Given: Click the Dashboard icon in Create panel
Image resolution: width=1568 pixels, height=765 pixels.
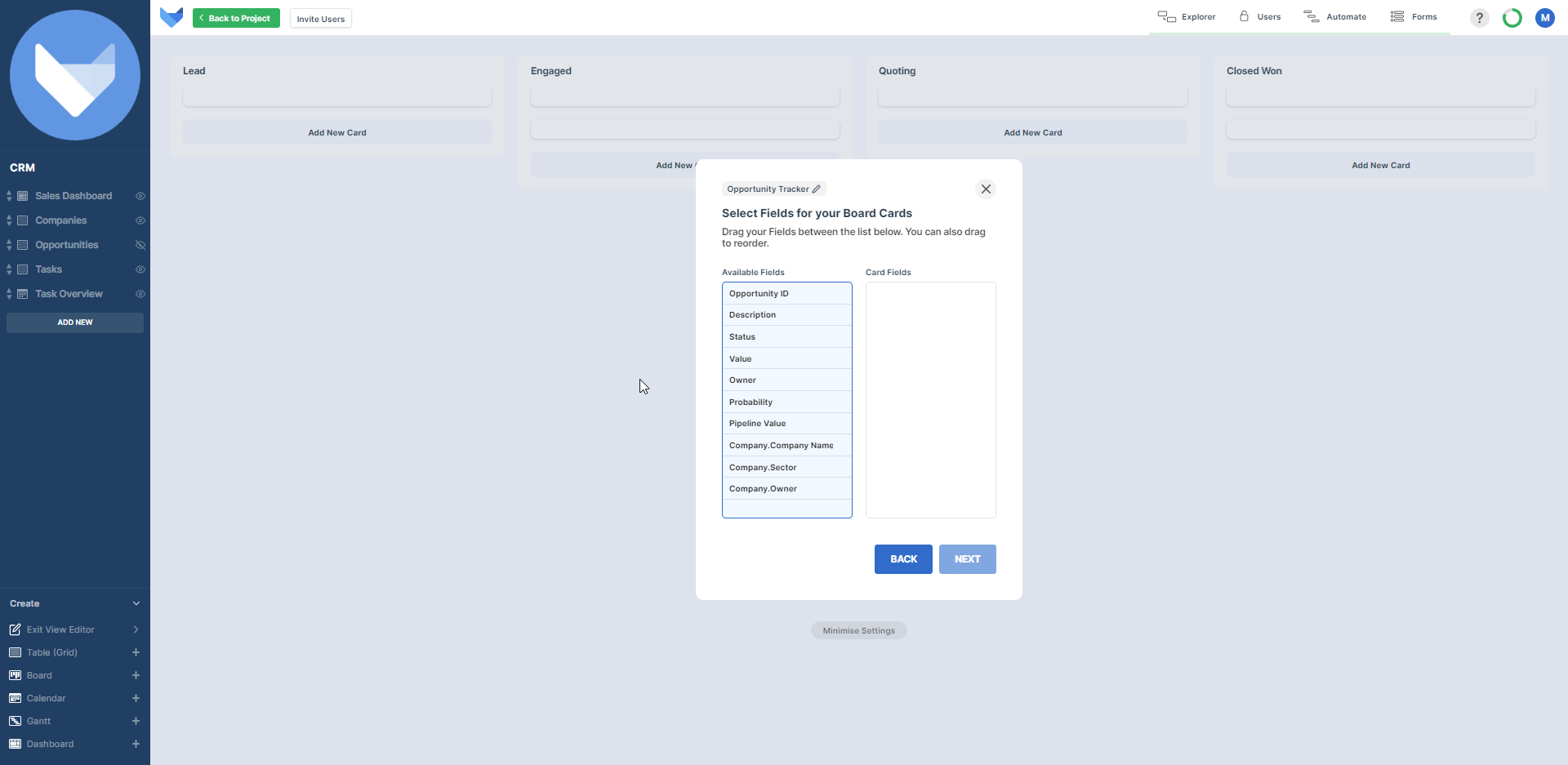Looking at the screenshot, I should pyautogui.click(x=15, y=744).
